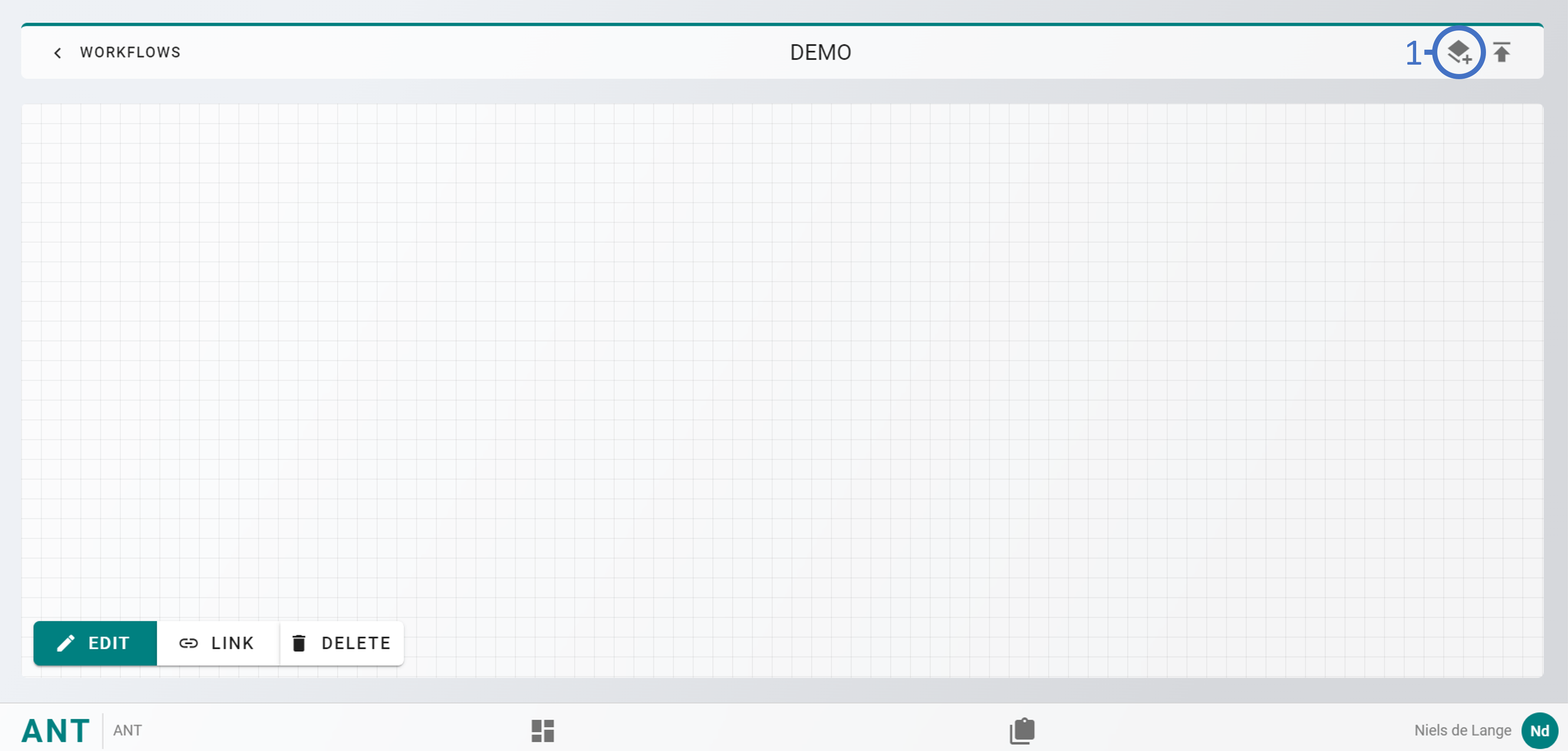This screenshot has height=751, width=1568.
Task: Click the large ANT logo
Action: [x=55, y=730]
